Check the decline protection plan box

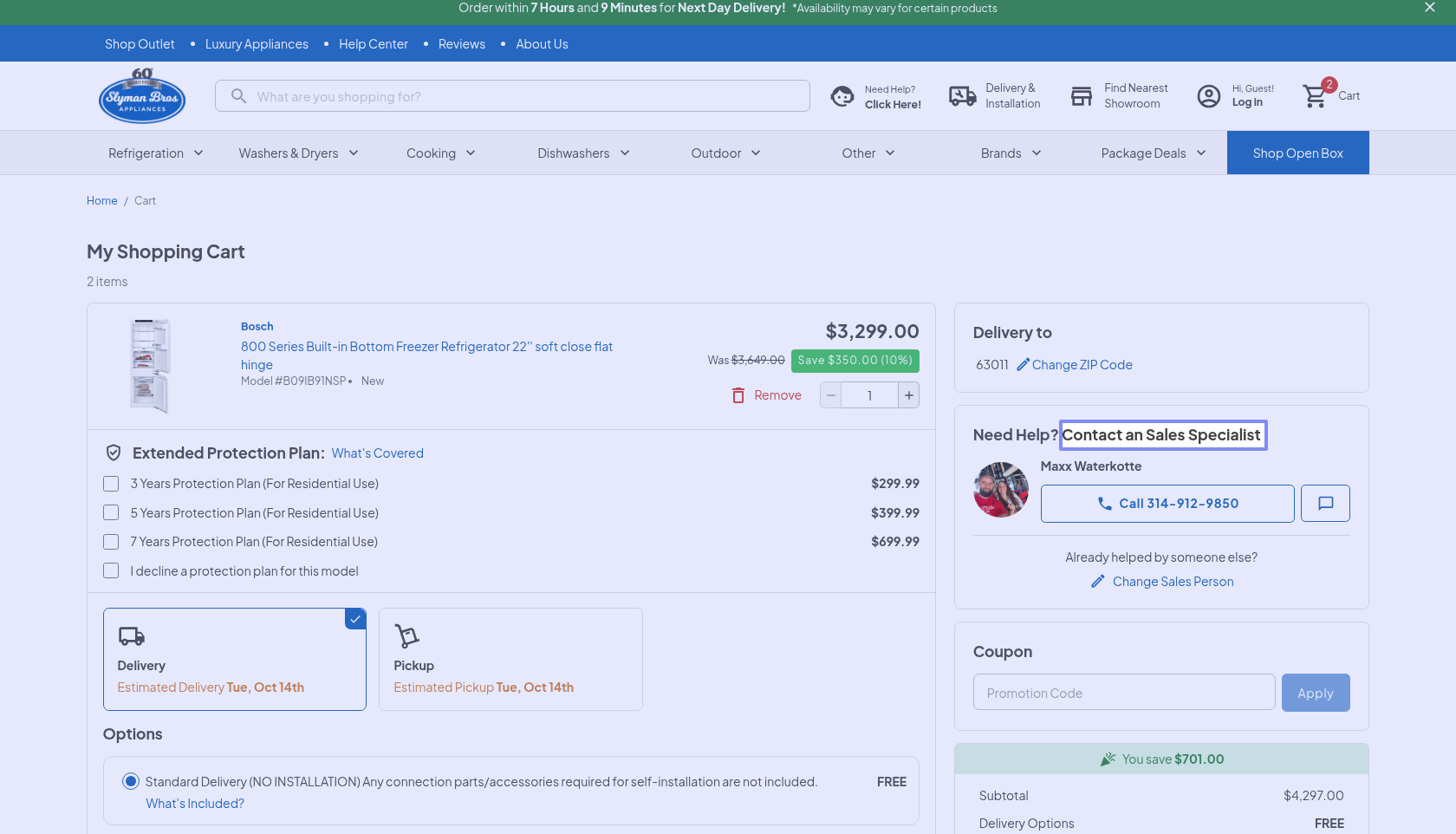111,571
